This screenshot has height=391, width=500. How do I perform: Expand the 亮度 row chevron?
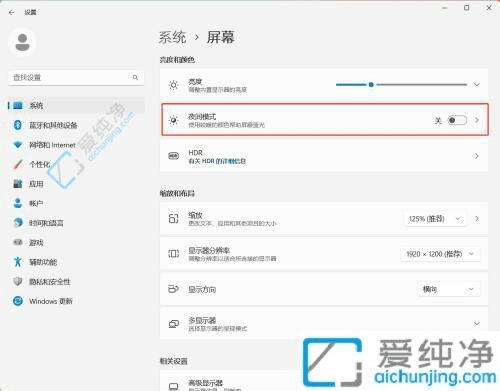click(x=477, y=85)
